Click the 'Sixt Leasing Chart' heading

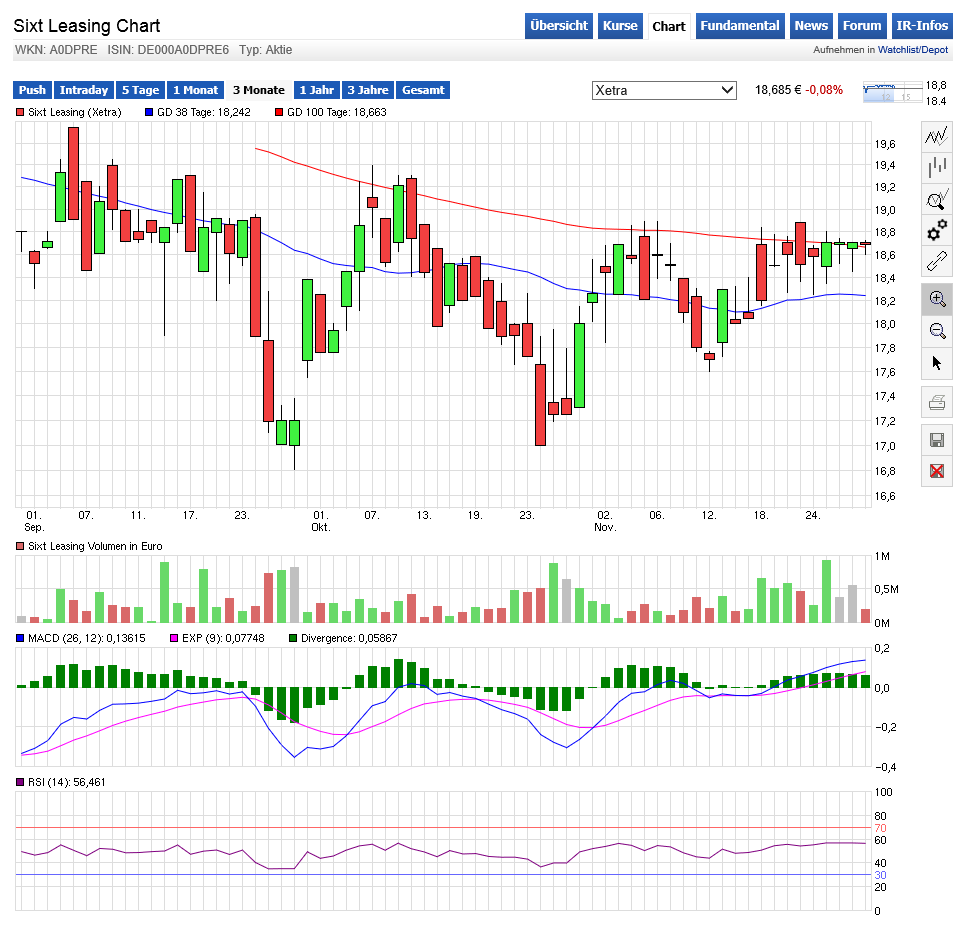click(87, 26)
